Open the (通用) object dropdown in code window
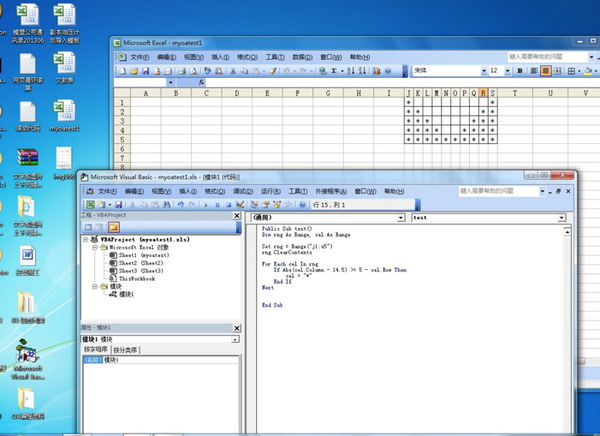This screenshot has width=600, height=436. click(x=401, y=218)
